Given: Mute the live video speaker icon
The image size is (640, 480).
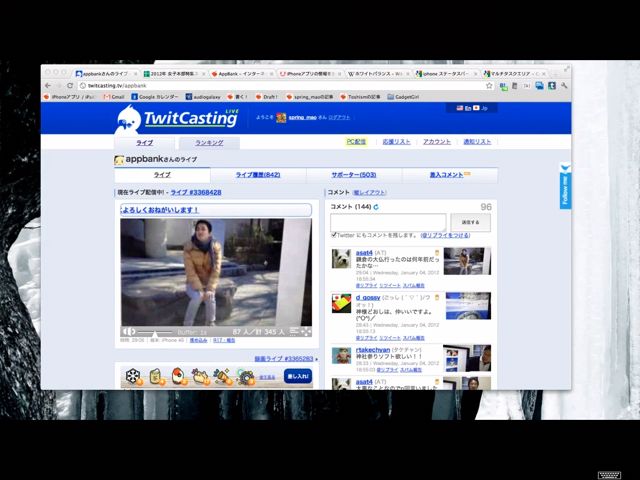Looking at the screenshot, I should coord(129,332).
